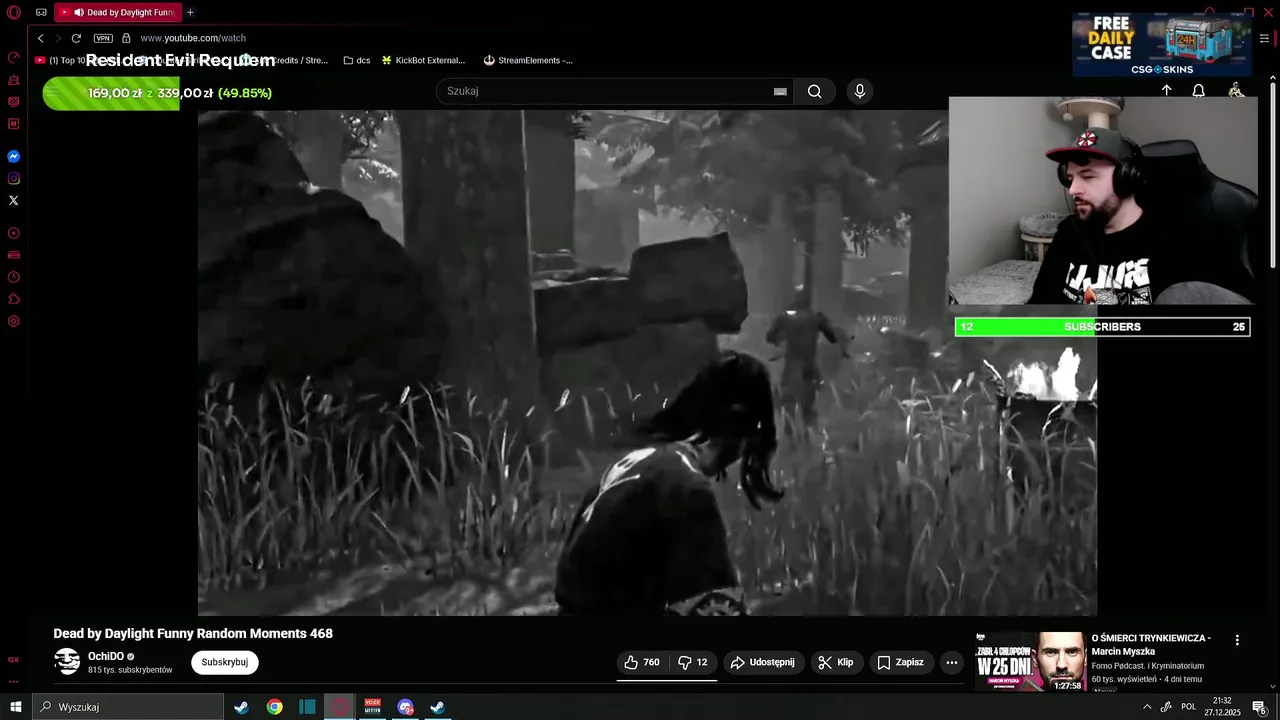
Task: Open GX Corner gamepad icon
Action: point(41,13)
